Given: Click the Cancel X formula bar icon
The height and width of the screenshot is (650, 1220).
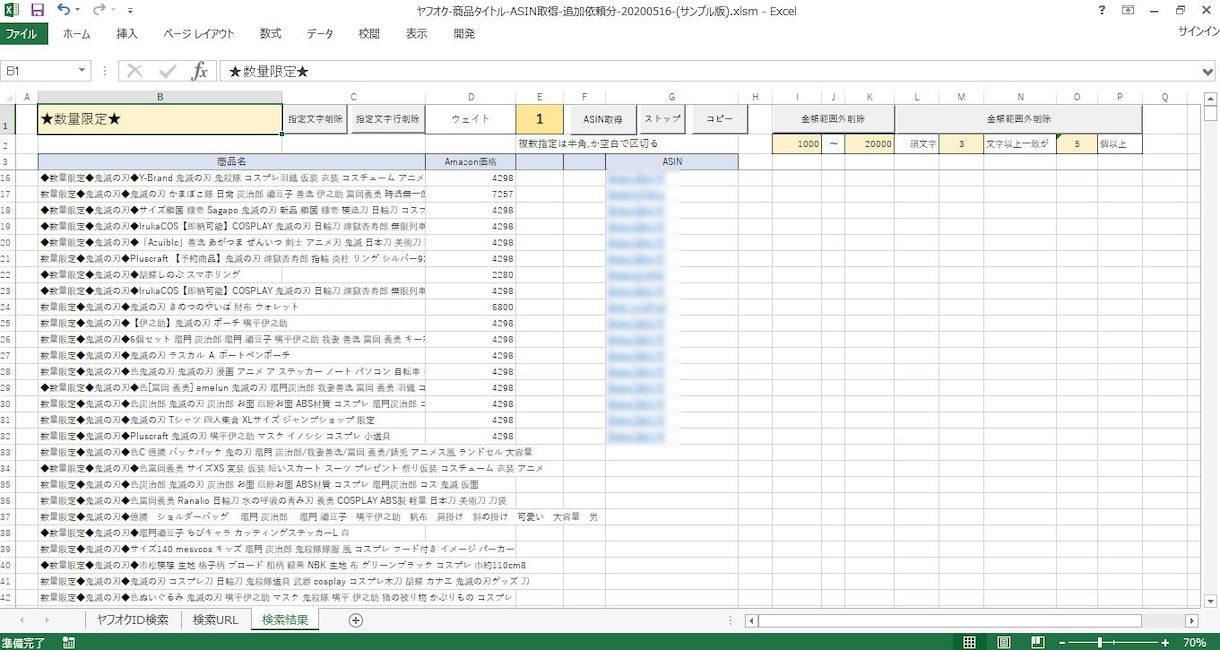Looking at the screenshot, I should tap(135, 71).
